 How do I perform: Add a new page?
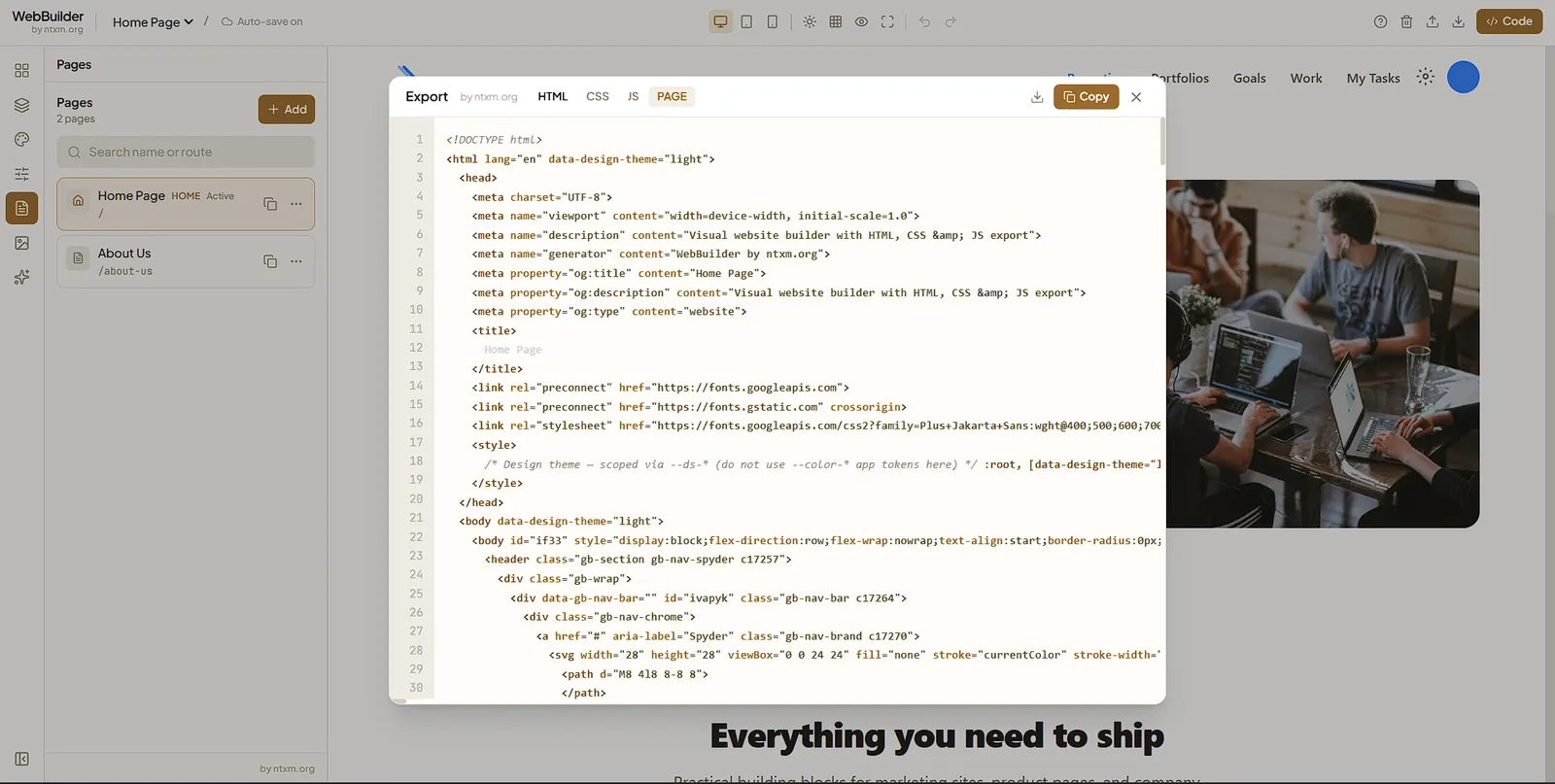point(287,110)
